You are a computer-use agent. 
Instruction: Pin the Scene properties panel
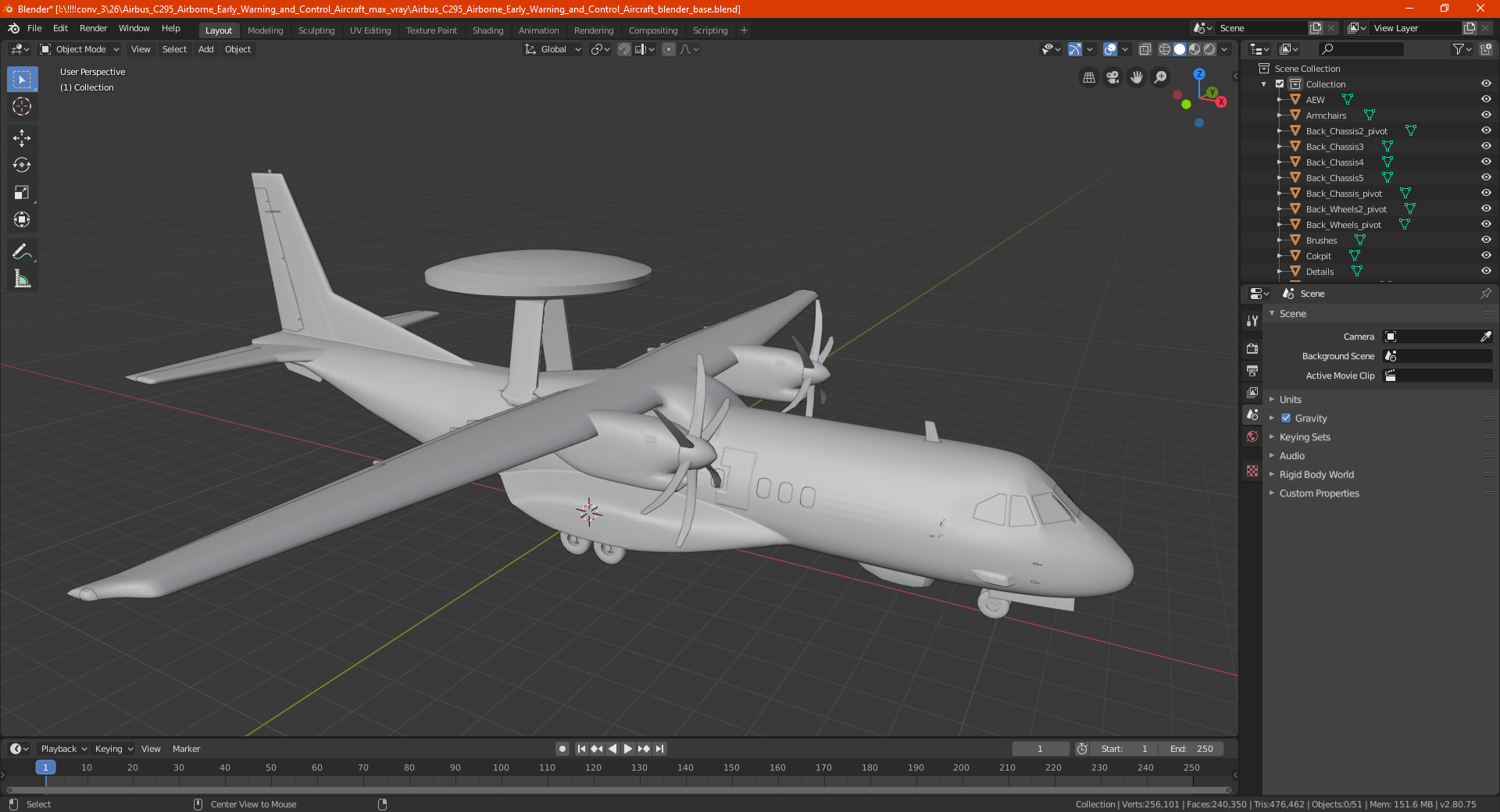point(1485,294)
